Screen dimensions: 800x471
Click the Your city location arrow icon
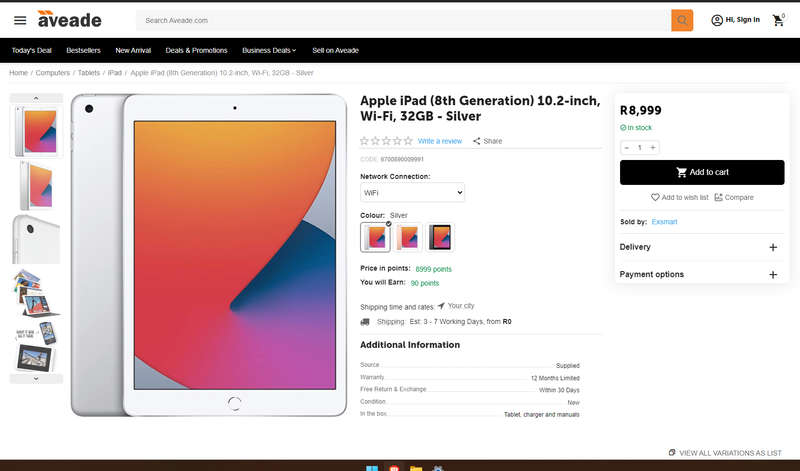(x=441, y=306)
